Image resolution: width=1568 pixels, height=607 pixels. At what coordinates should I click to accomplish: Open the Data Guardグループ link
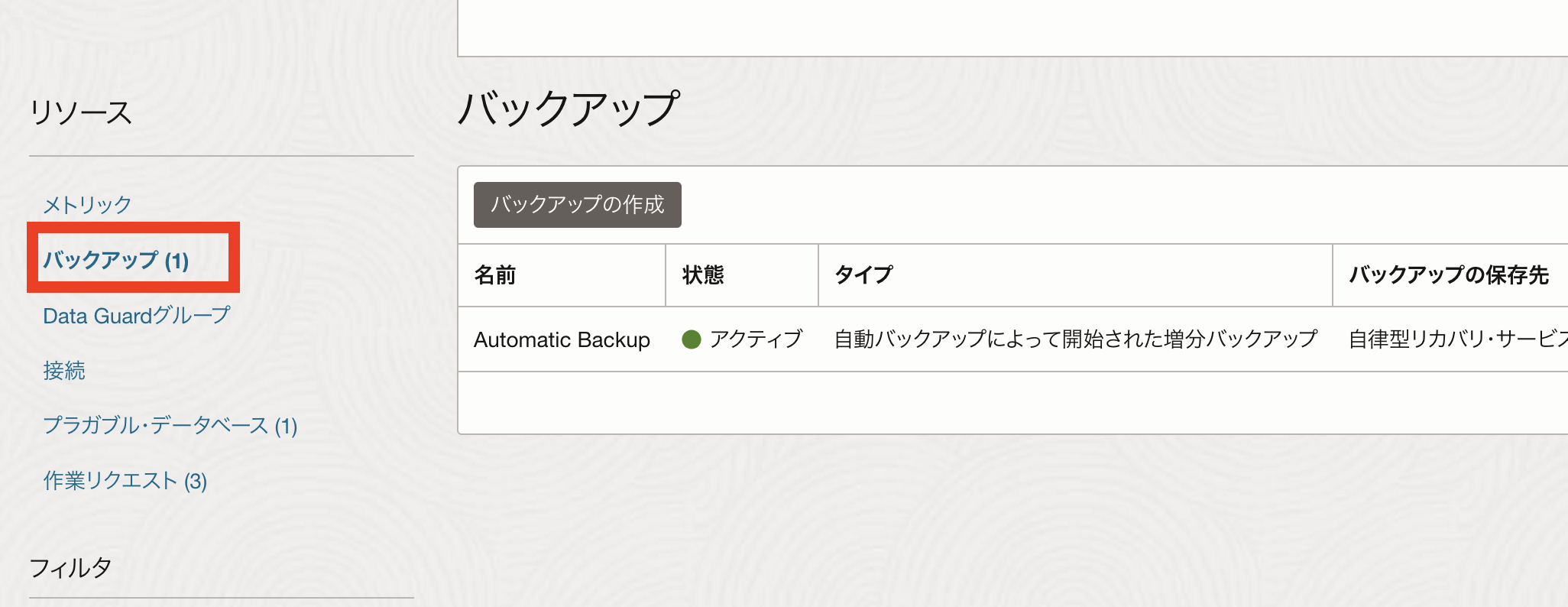click(x=136, y=316)
